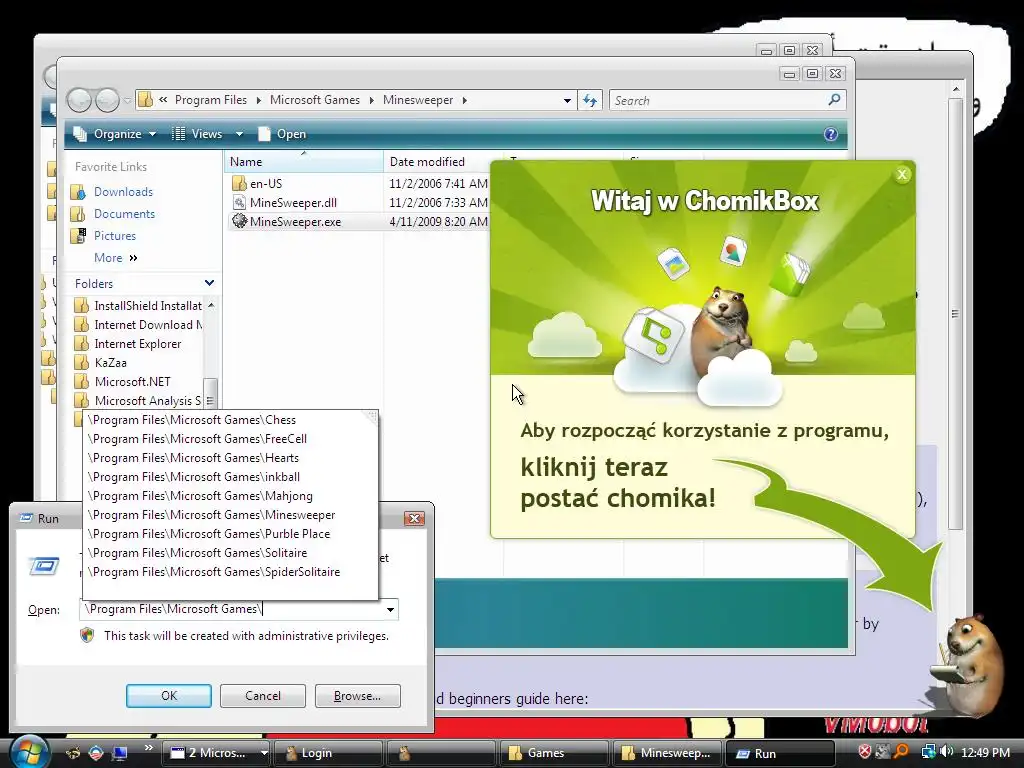The height and width of the screenshot is (768, 1024).
Task: Select Microsoft.NET in the folder tree
Action: click(133, 381)
